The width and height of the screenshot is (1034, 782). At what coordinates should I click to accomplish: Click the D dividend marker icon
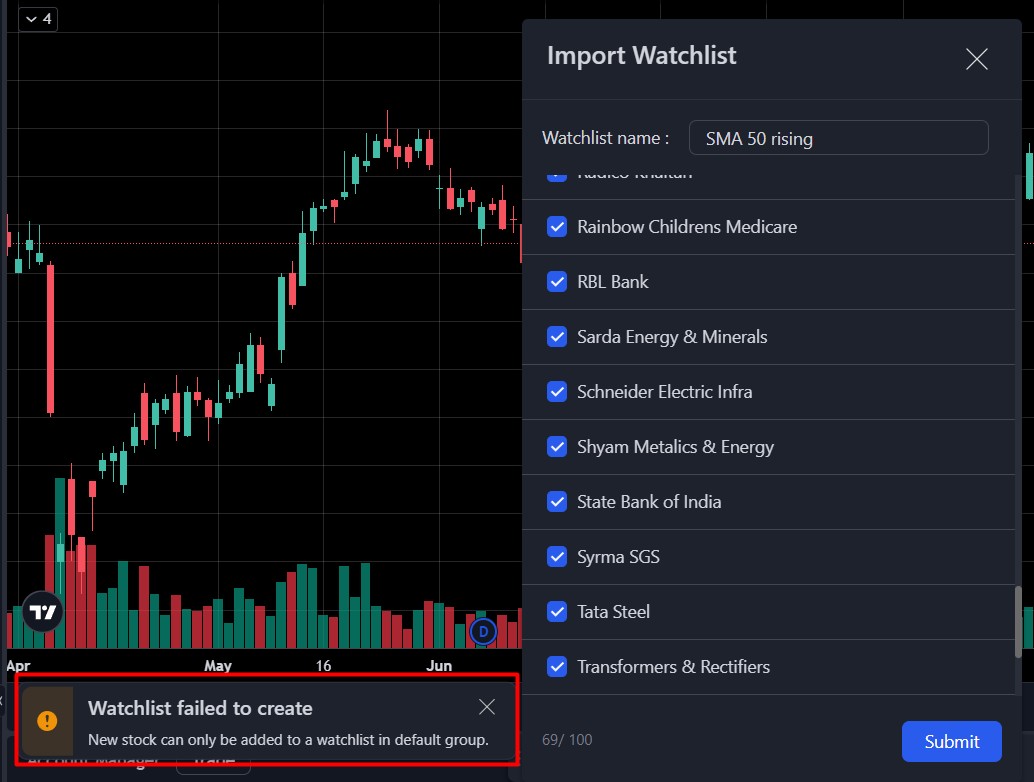[x=483, y=631]
